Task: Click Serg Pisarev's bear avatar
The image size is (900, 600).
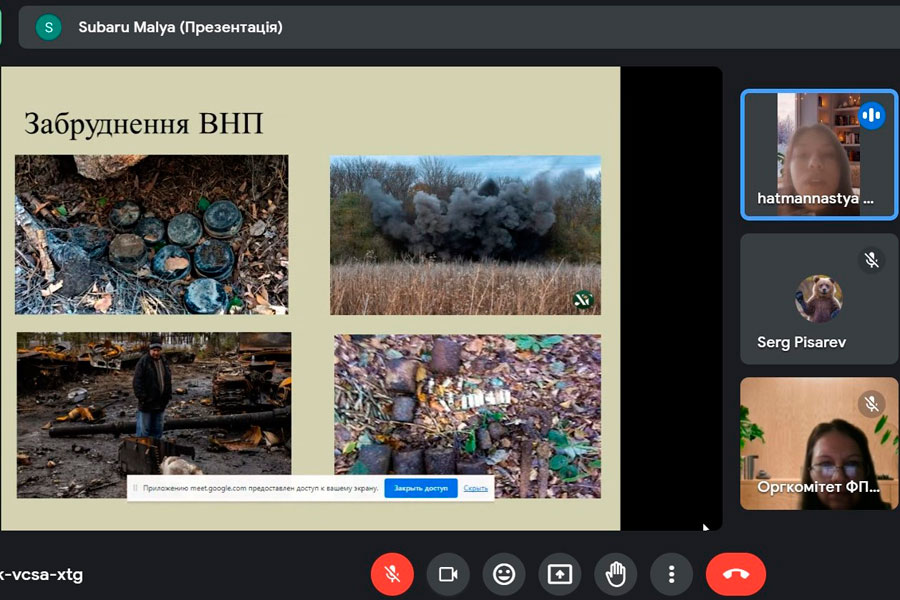Action: click(x=818, y=298)
